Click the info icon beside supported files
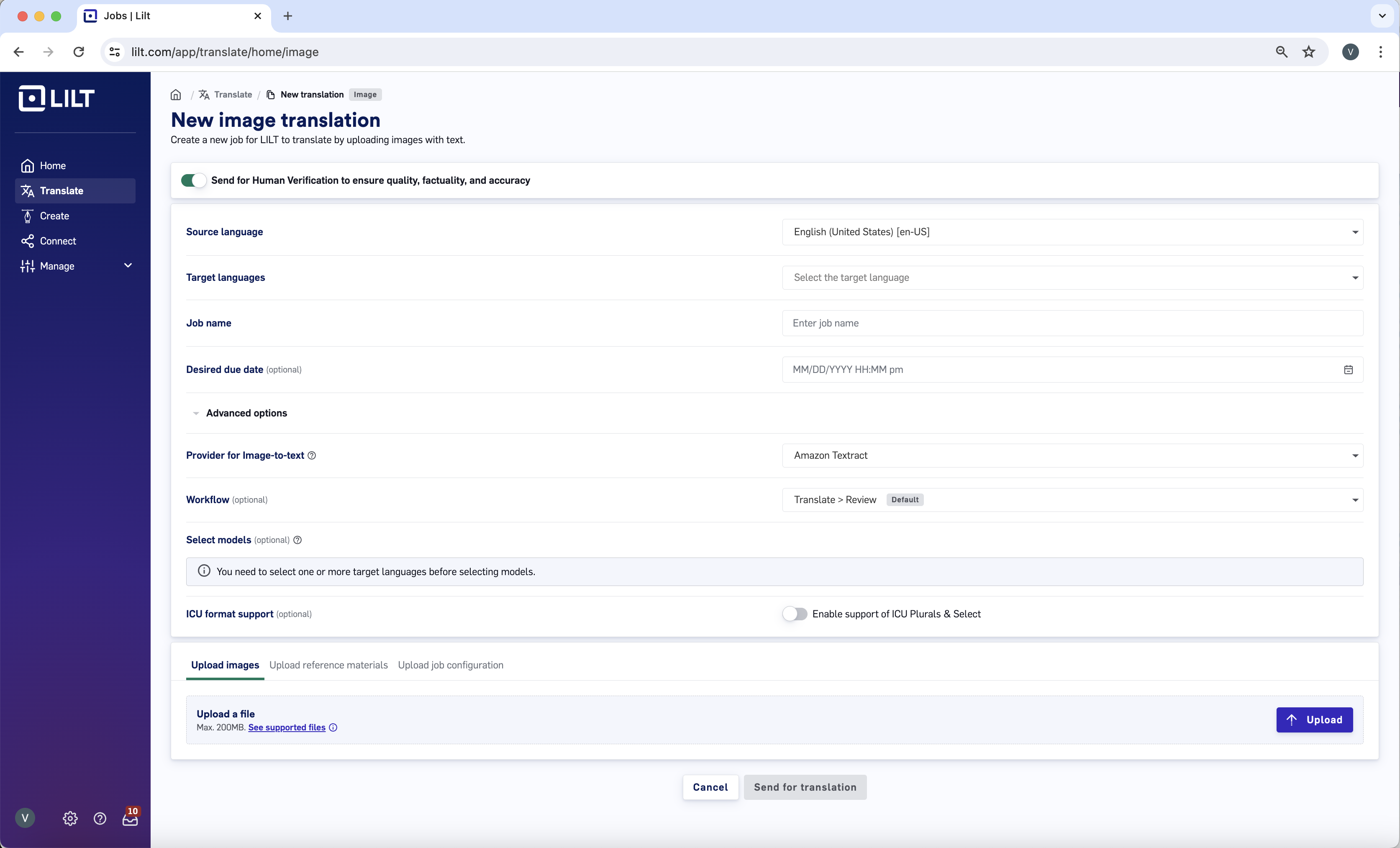 (x=333, y=727)
